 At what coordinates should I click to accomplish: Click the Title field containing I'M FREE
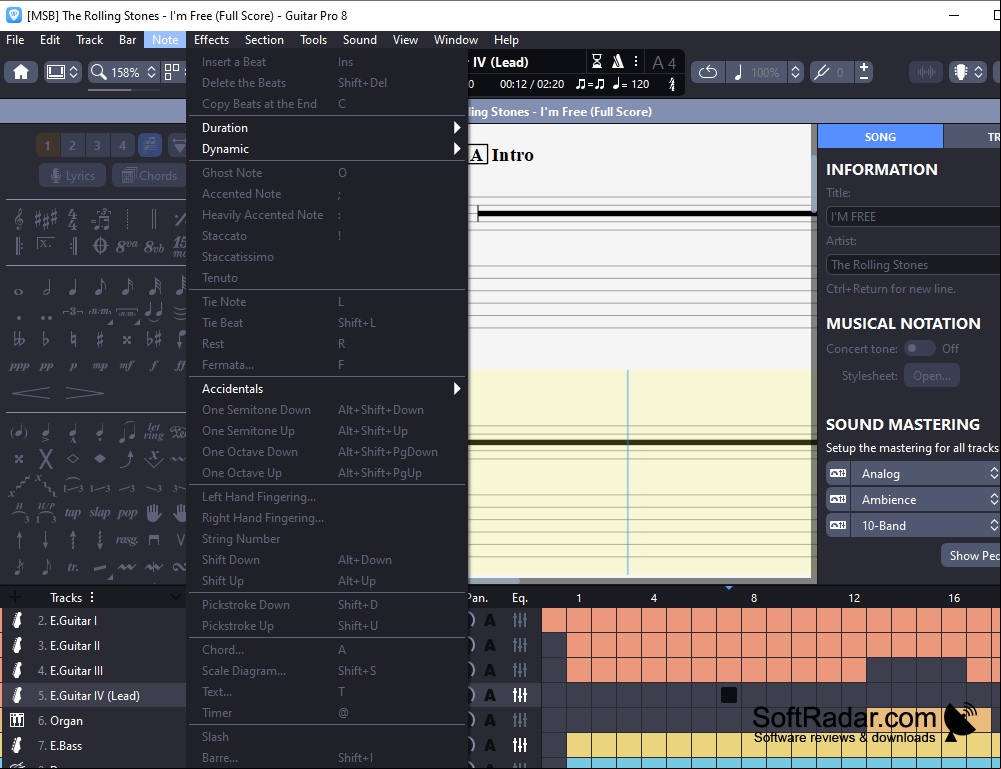[x=914, y=216]
